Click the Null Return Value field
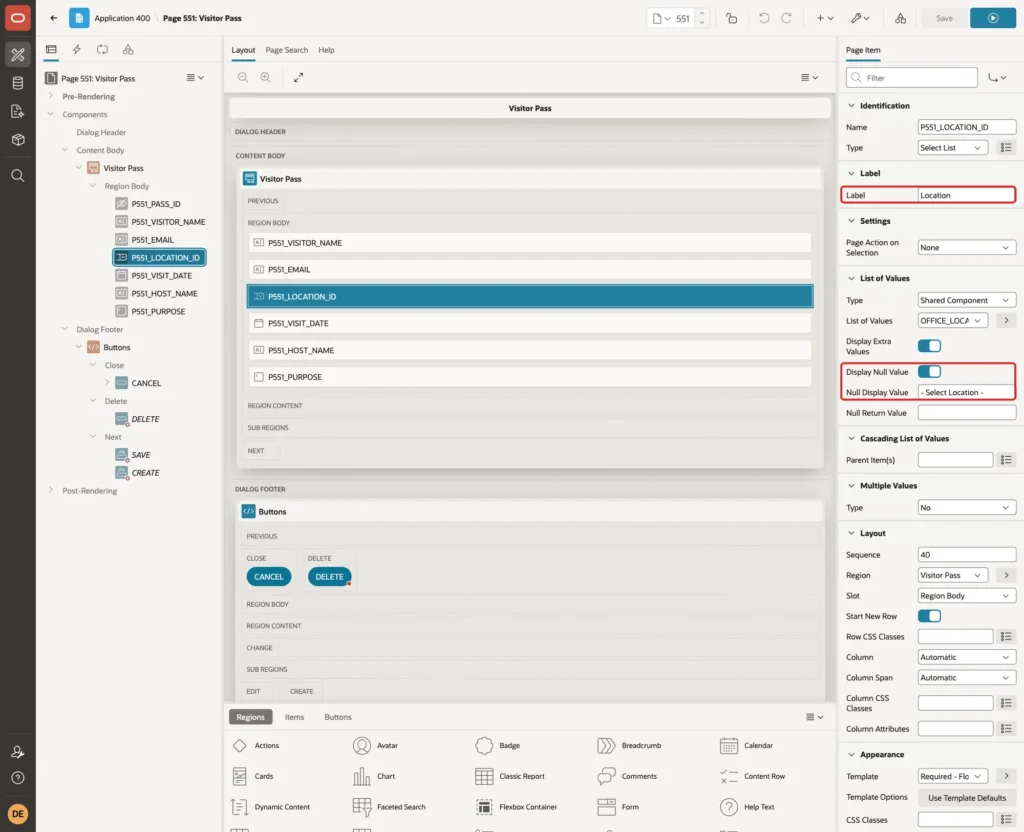The height and width of the screenshot is (832, 1024). [x=967, y=413]
